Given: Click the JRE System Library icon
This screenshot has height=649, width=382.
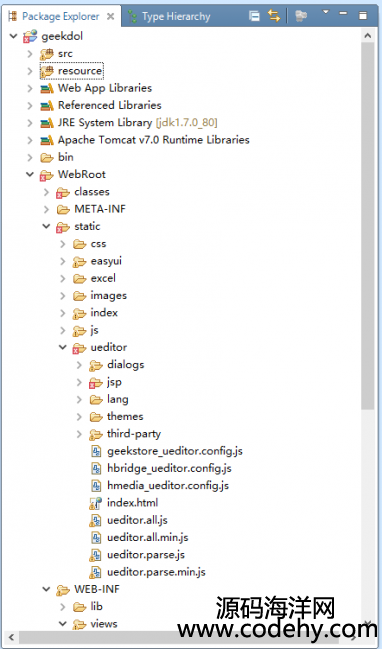Looking at the screenshot, I should coord(47,123).
